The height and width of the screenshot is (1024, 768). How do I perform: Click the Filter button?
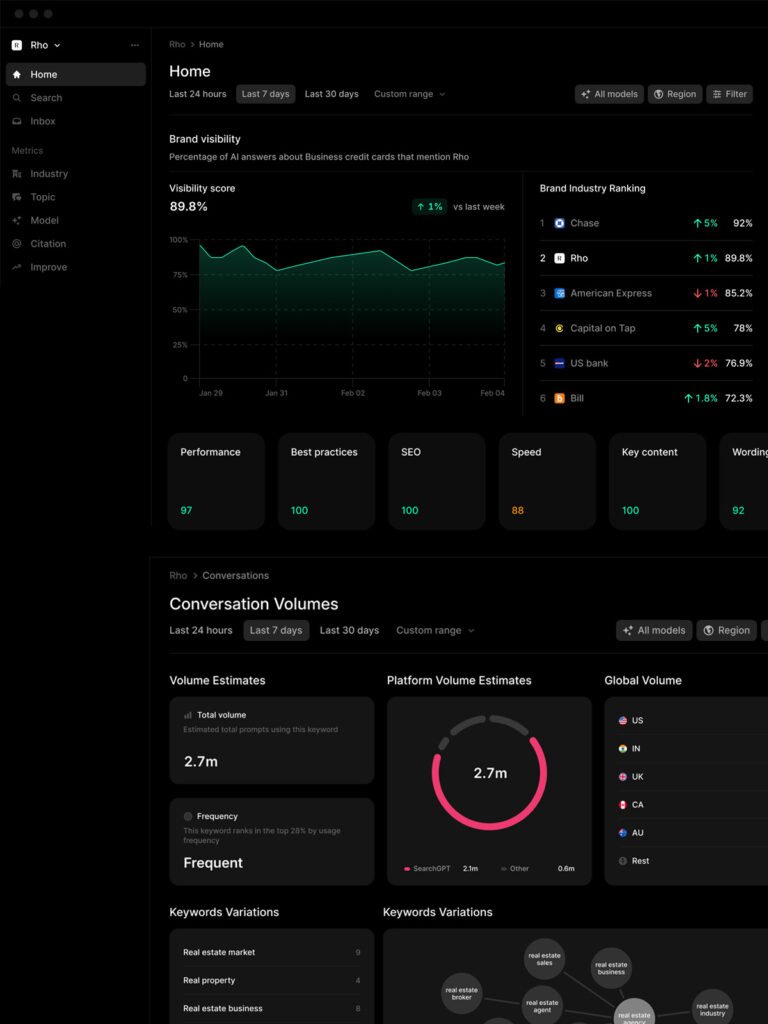click(729, 94)
